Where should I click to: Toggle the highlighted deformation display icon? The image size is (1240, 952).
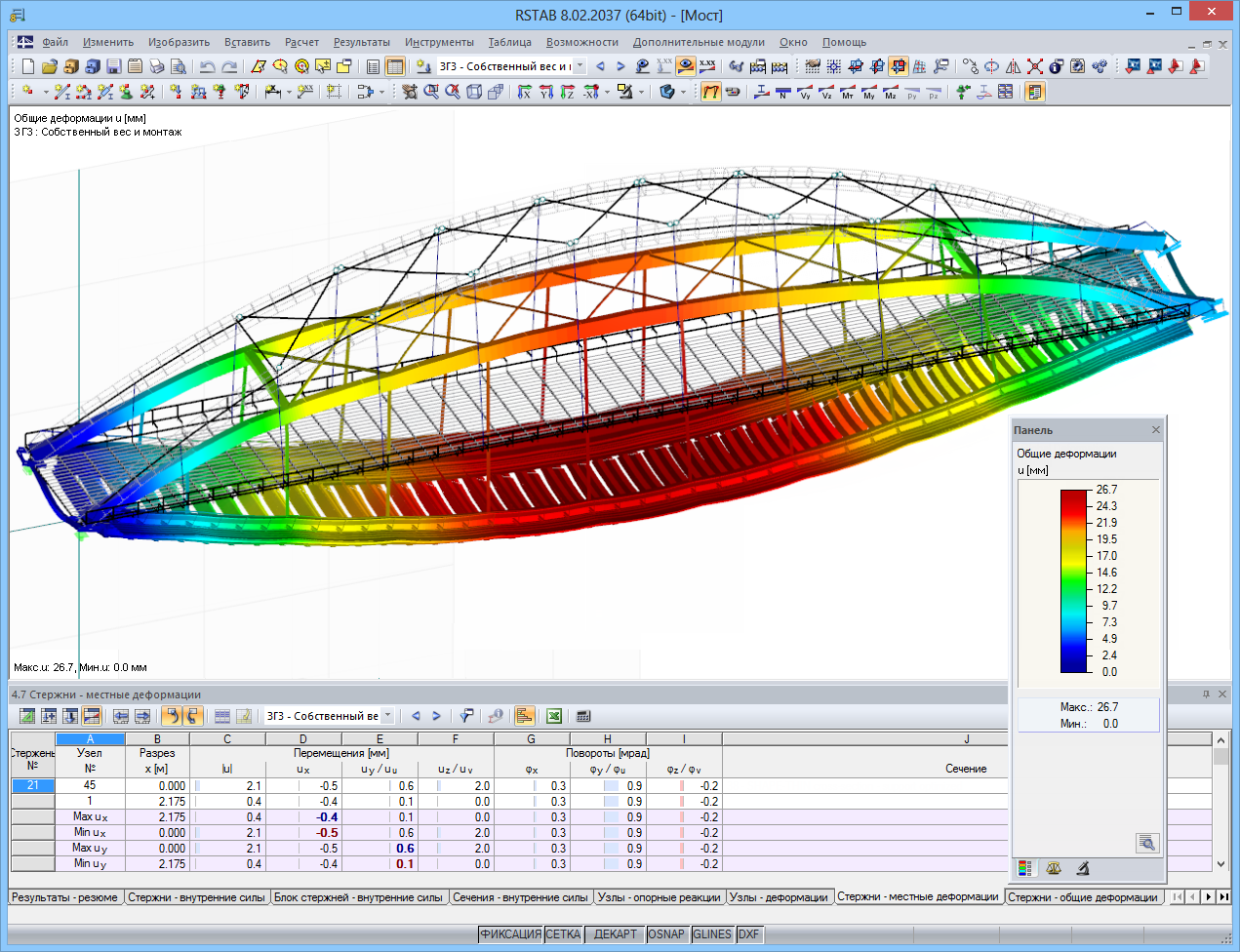coord(710,92)
